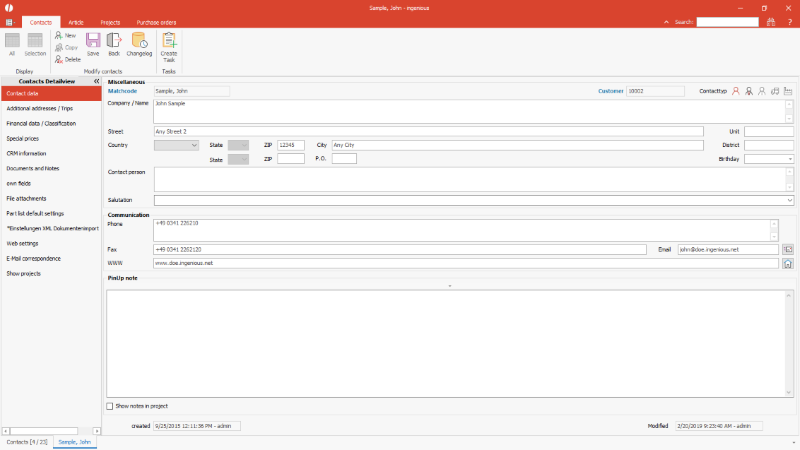
Task: Open Documents and Notes section
Action: 32,168
